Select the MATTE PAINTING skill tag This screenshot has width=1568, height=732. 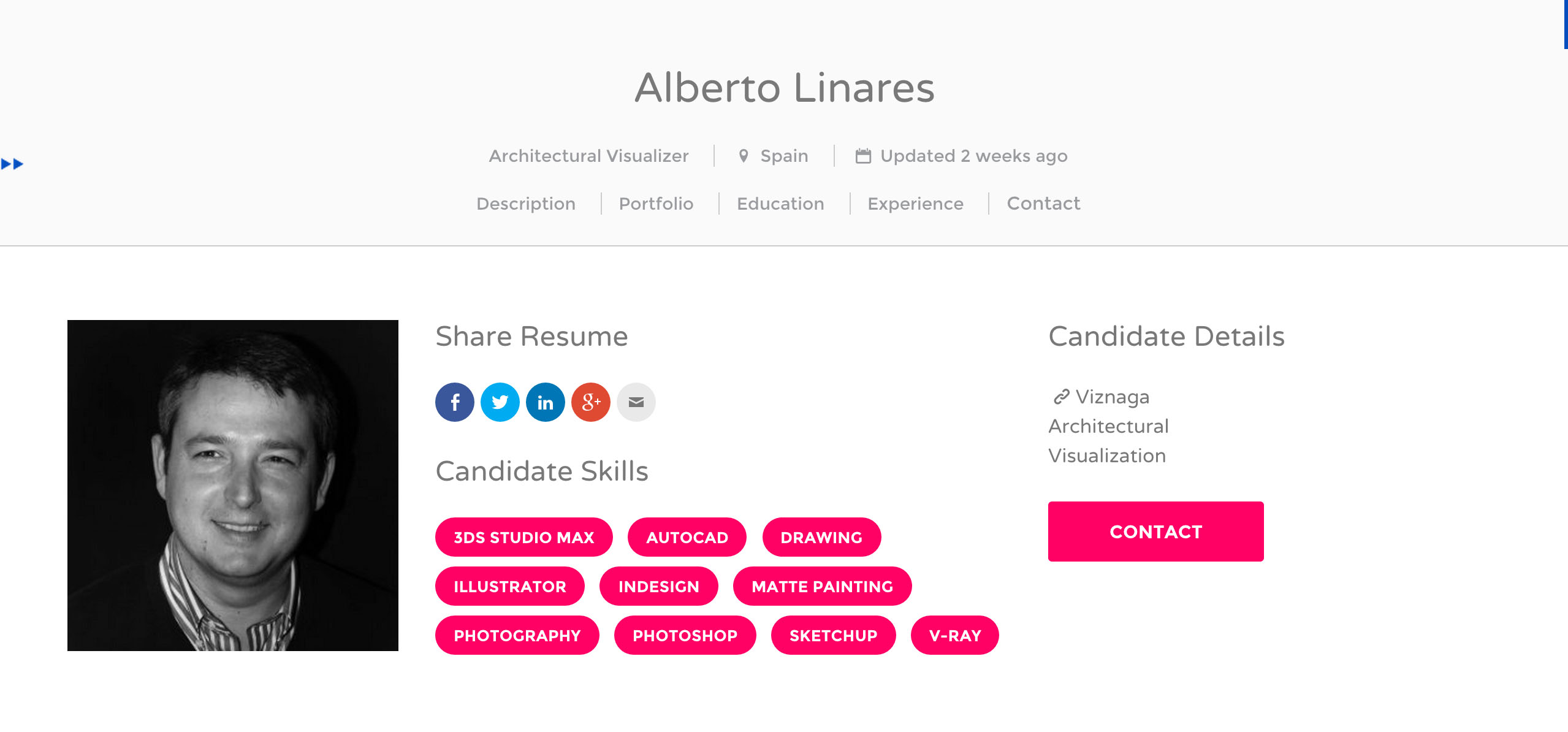822,586
